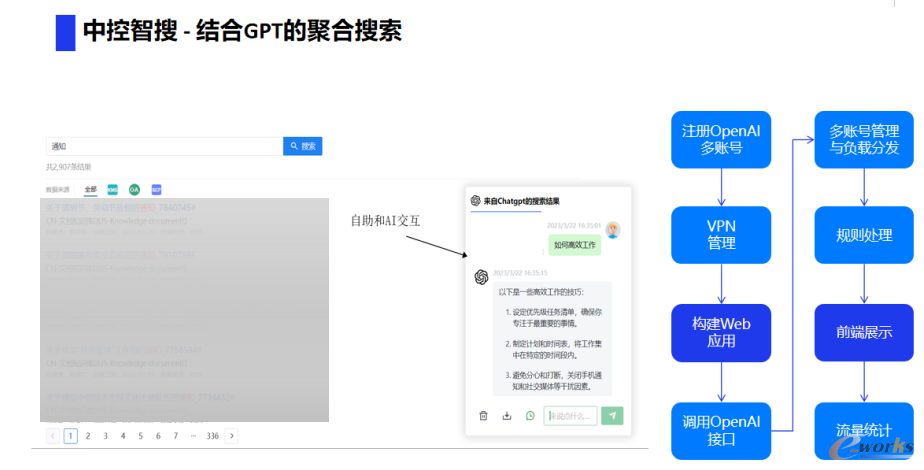Filter results by the SCP source icon
Image resolution: width=924 pixels, height=470 pixels.
tap(156, 190)
